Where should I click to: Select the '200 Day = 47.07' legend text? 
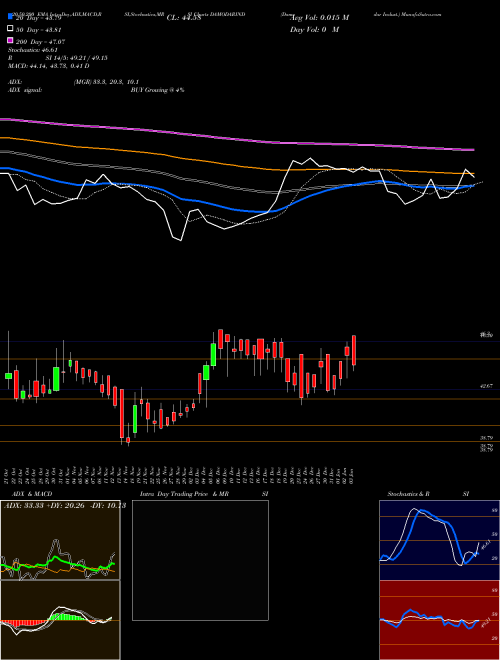[x=40, y=42]
